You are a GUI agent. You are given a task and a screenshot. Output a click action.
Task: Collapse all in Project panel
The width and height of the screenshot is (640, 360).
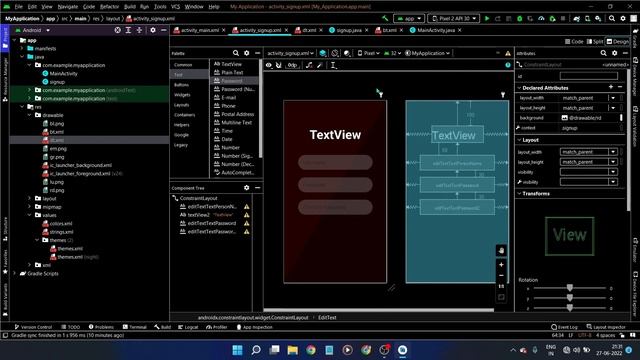pyautogui.click(x=139, y=30)
